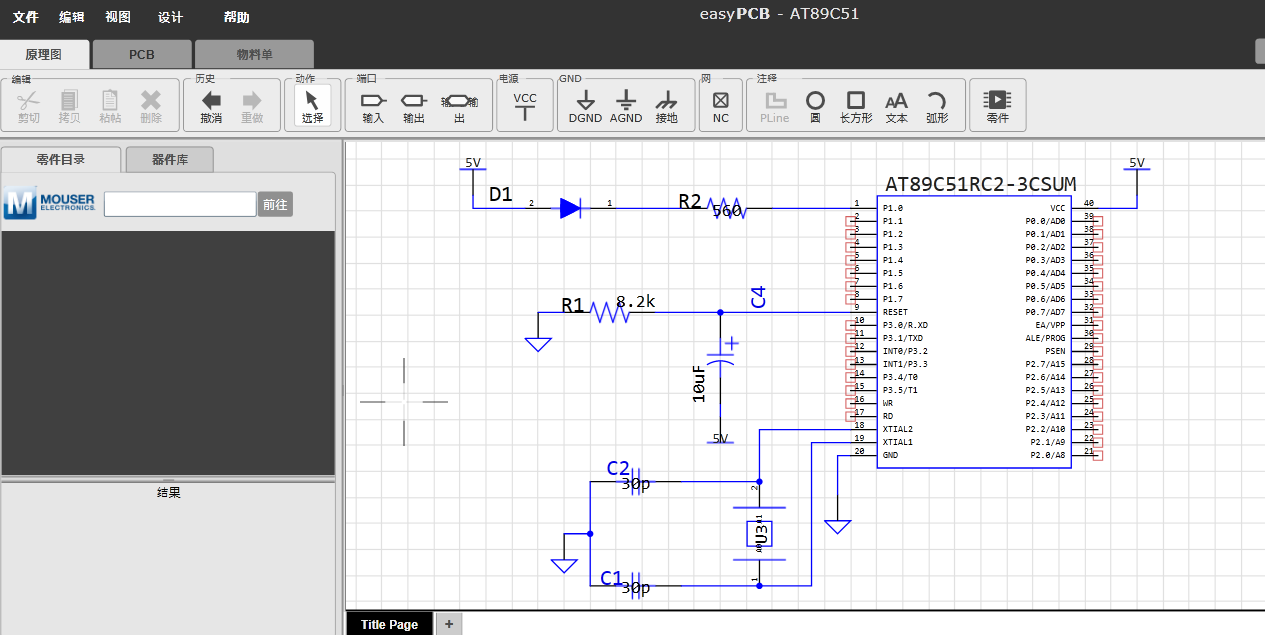Select the text (文本) annotation tool
The width and height of the screenshot is (1265, 635).
(x=896, y=101)
